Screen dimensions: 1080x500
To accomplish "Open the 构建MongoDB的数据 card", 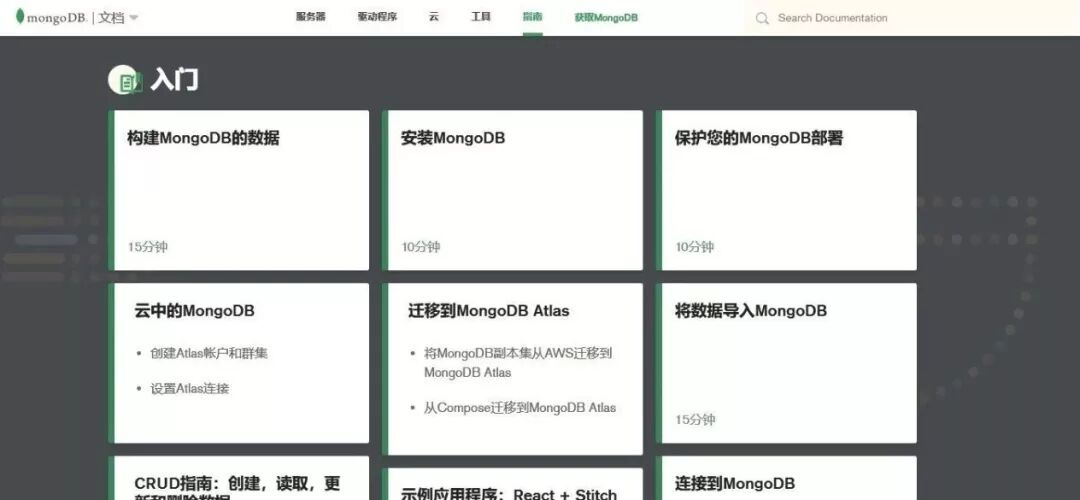I will pyautogui.click(x=238, y=190).
